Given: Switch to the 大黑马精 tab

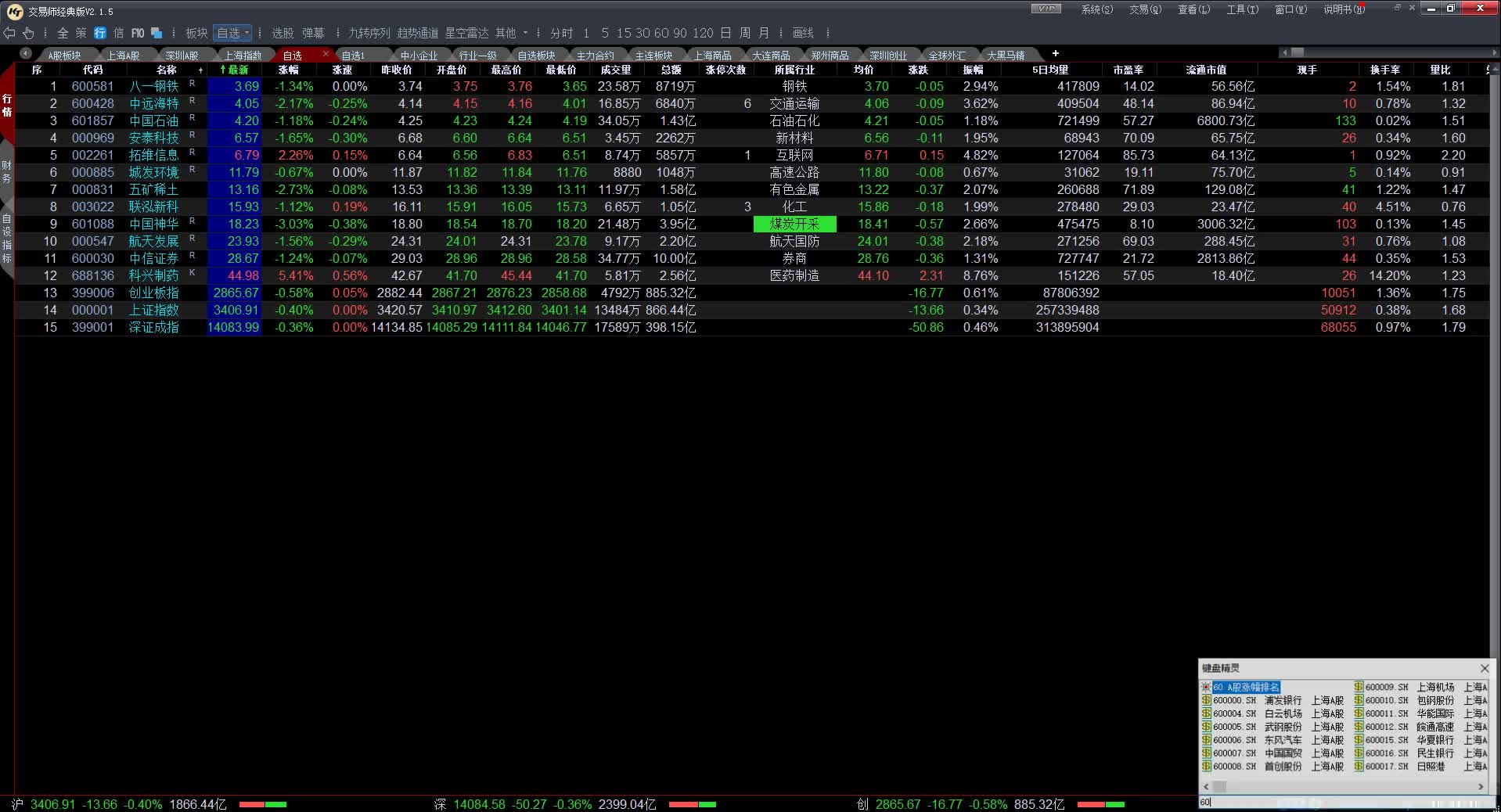Looking at the screenshot, I should 1006,56.
